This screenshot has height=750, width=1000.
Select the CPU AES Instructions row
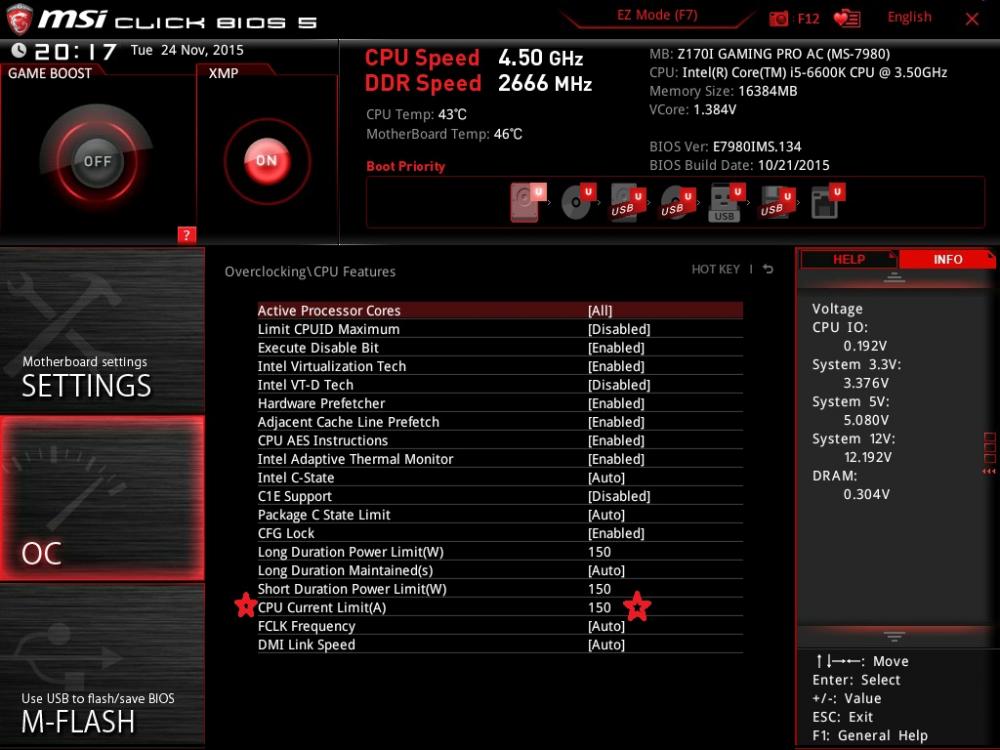click(x=500, y=440)
